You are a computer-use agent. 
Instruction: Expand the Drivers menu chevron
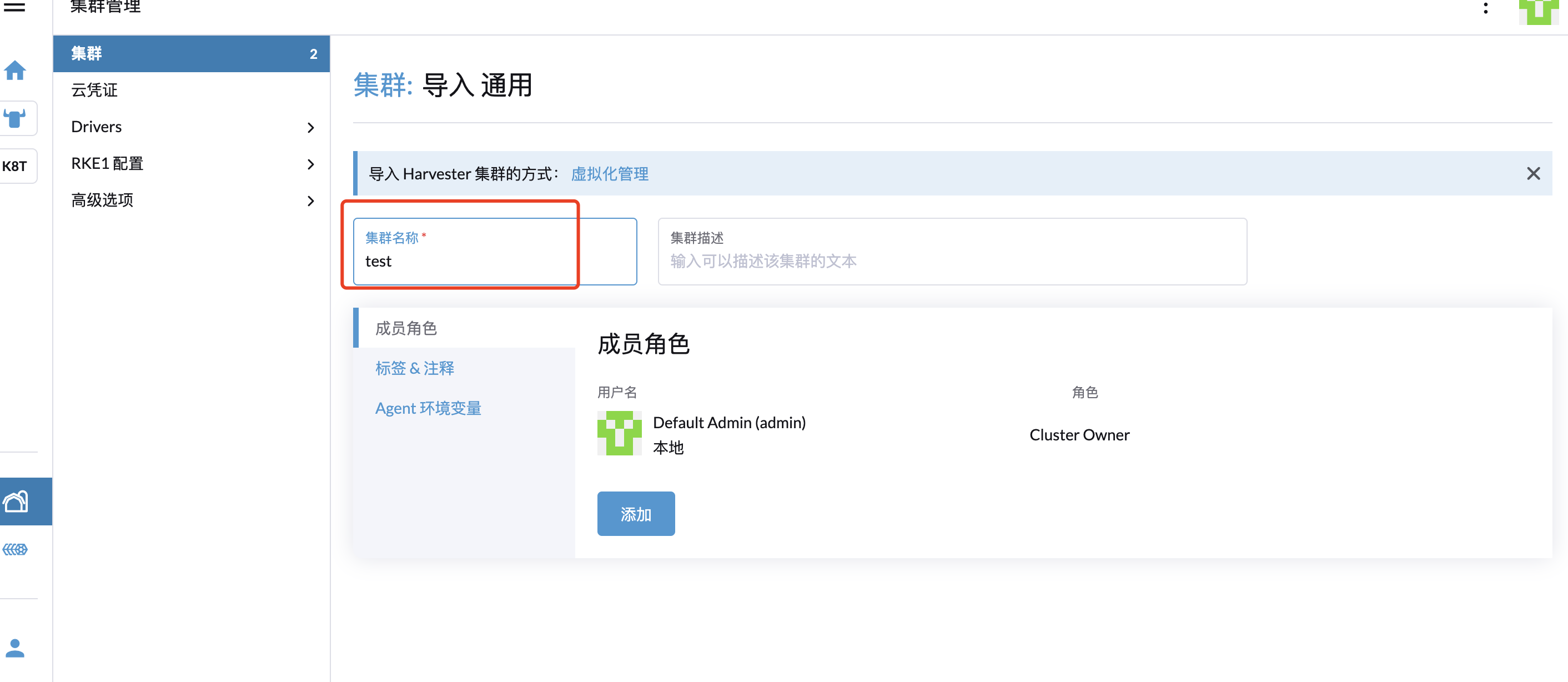(310, 127)
